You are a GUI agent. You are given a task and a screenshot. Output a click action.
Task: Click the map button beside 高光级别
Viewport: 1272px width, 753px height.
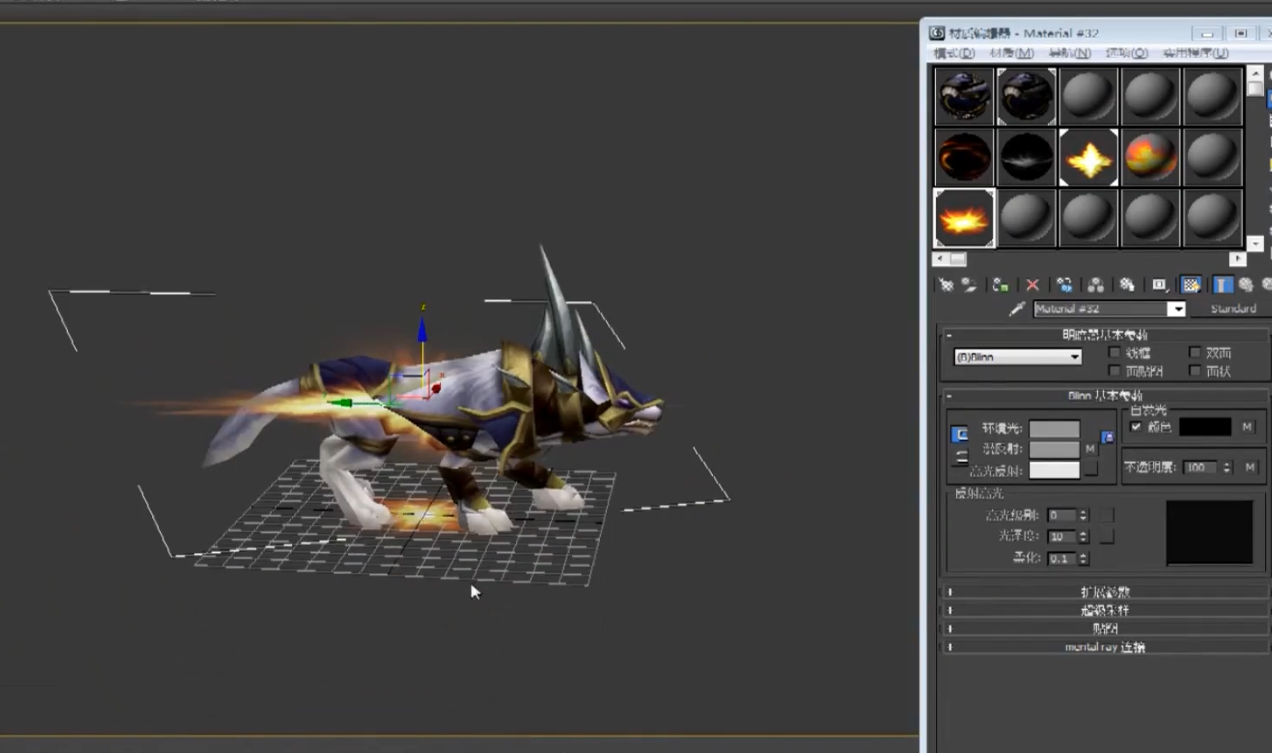pos(1106,515)
